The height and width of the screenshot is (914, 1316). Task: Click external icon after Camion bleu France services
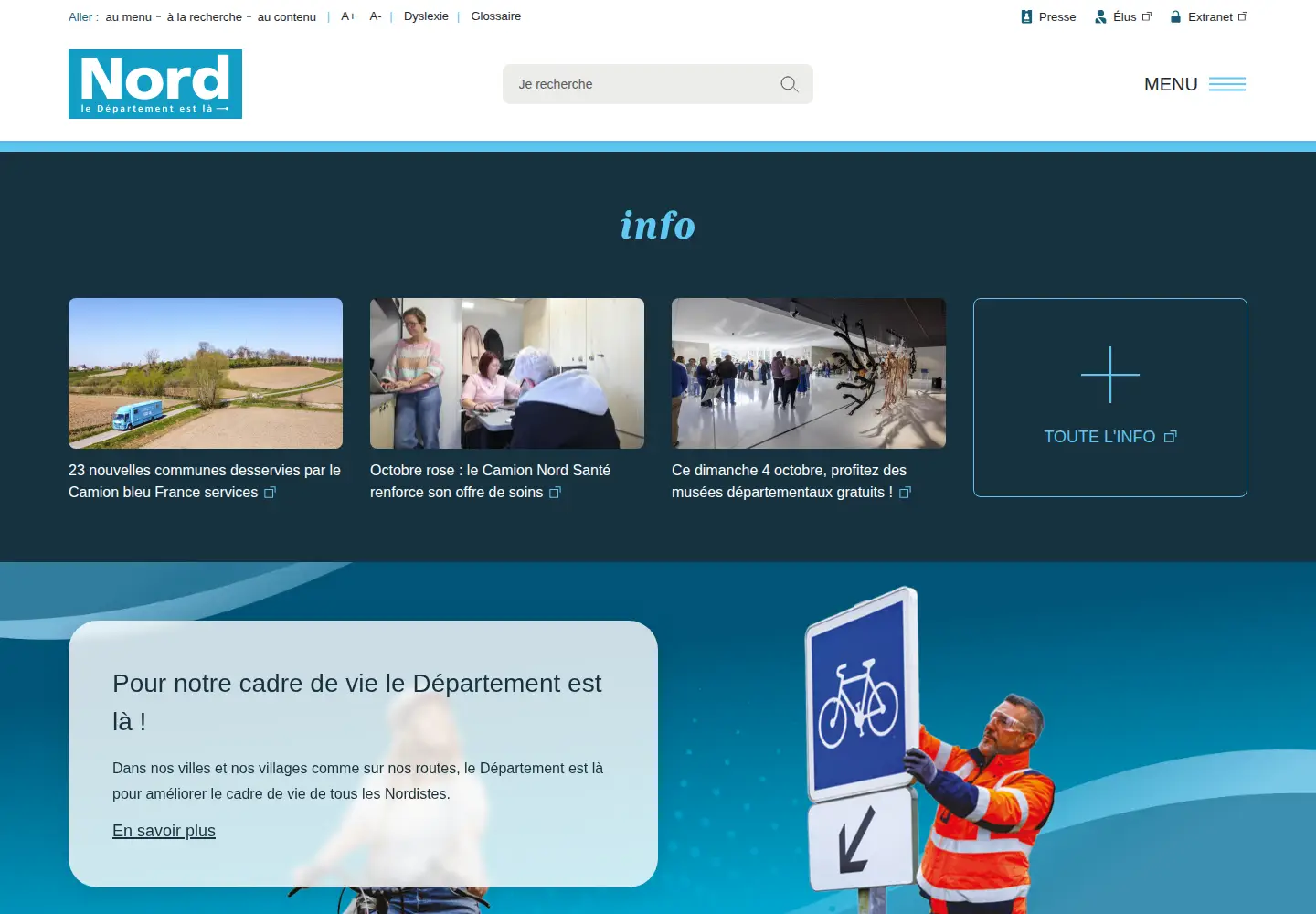[x=270, y=493]
